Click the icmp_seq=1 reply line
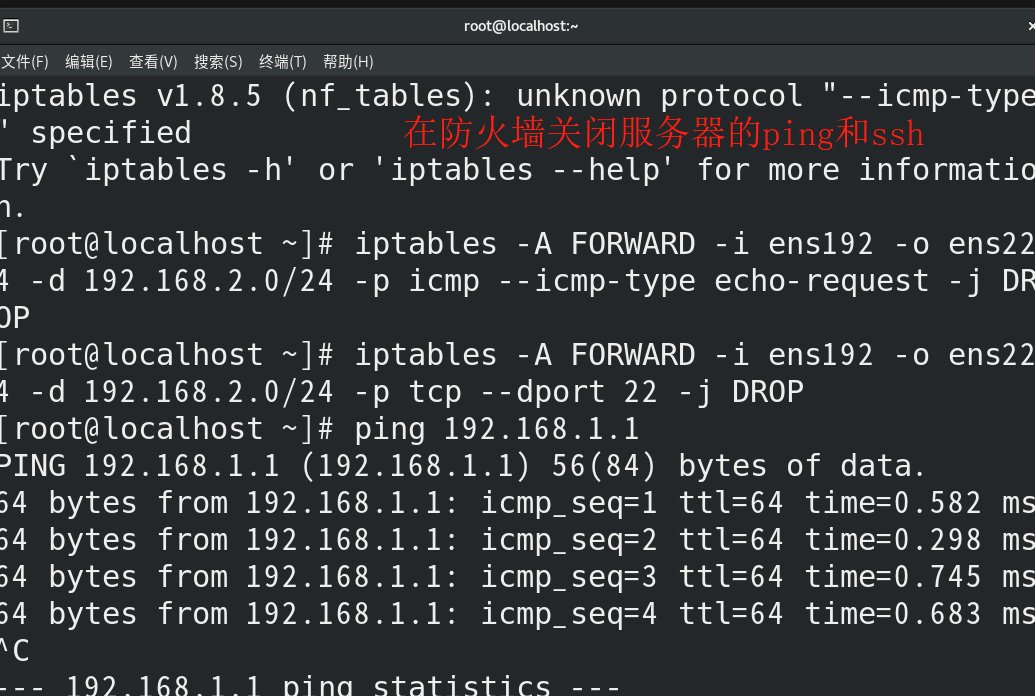The image size is (1035, 696). [500, 502]
